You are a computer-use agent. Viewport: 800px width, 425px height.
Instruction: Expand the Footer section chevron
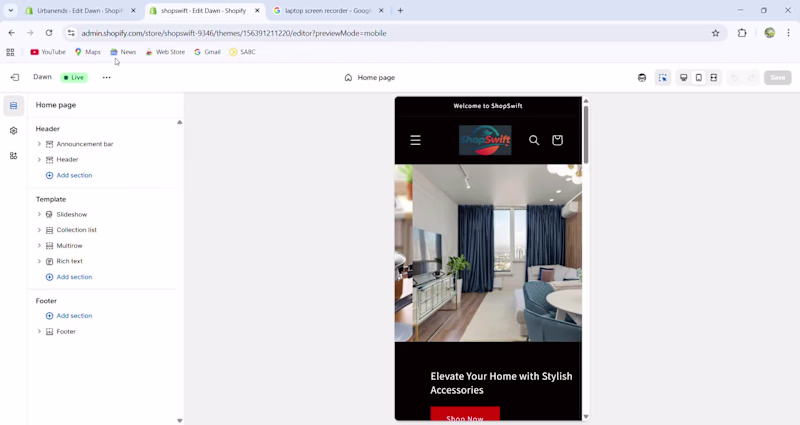[x=39, y=332]
